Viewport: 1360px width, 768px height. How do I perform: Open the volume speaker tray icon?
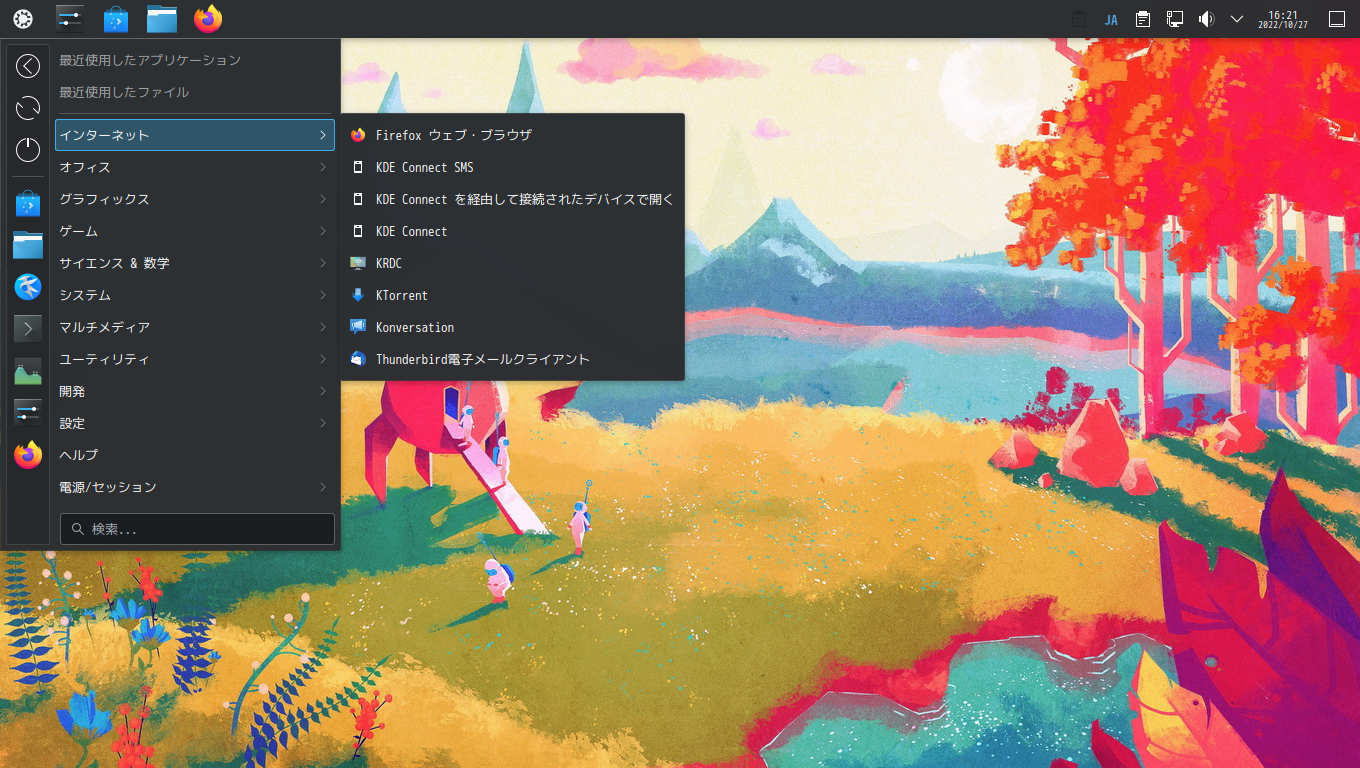1206,19
